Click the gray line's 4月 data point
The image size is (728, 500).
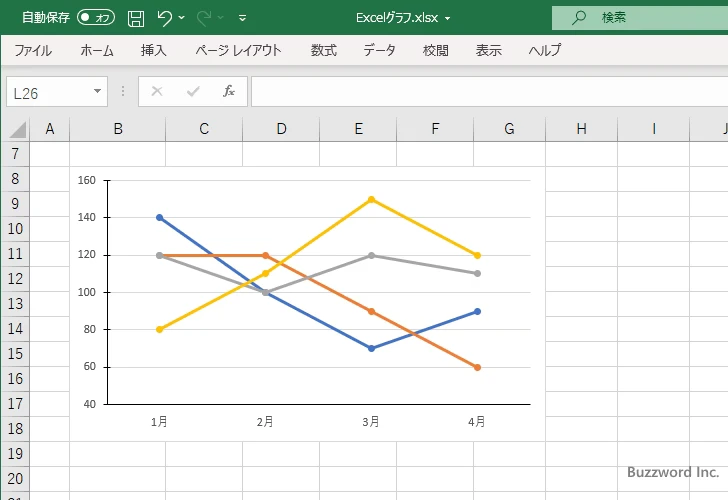[x=477, y=273]
